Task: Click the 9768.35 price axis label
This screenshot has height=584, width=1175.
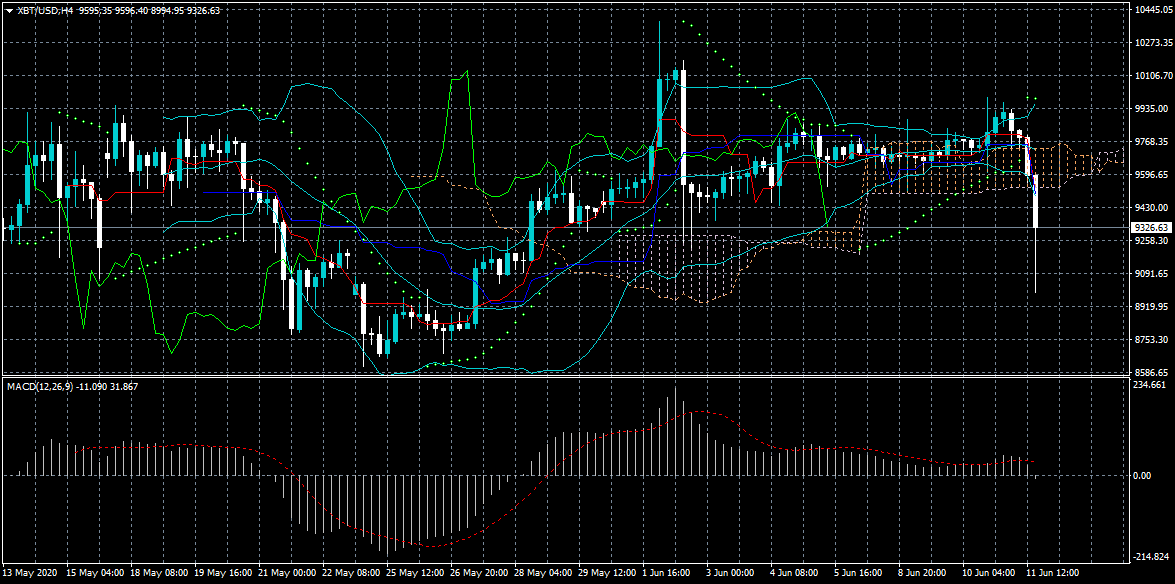Action: tap(1152, 142)
